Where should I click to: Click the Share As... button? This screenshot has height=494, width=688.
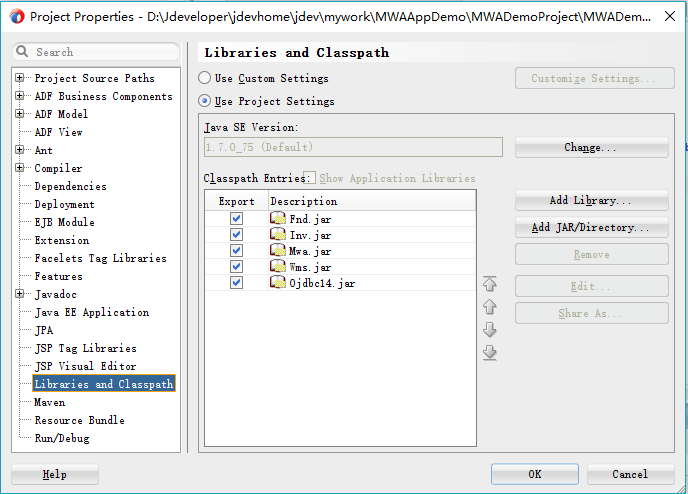pos(591,313)
